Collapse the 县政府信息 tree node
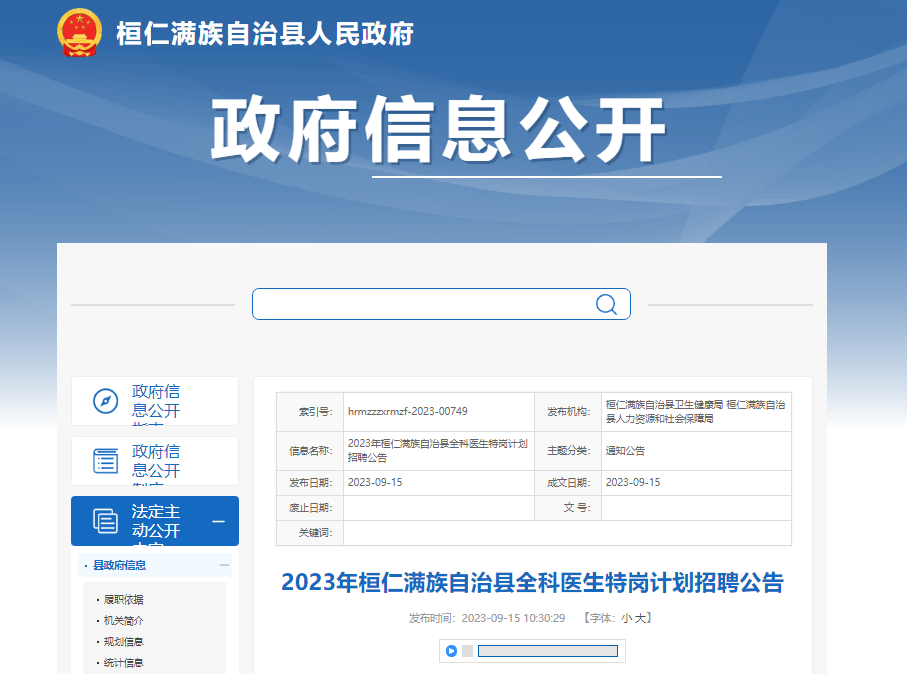907x674 pixels. click(224, 565)
